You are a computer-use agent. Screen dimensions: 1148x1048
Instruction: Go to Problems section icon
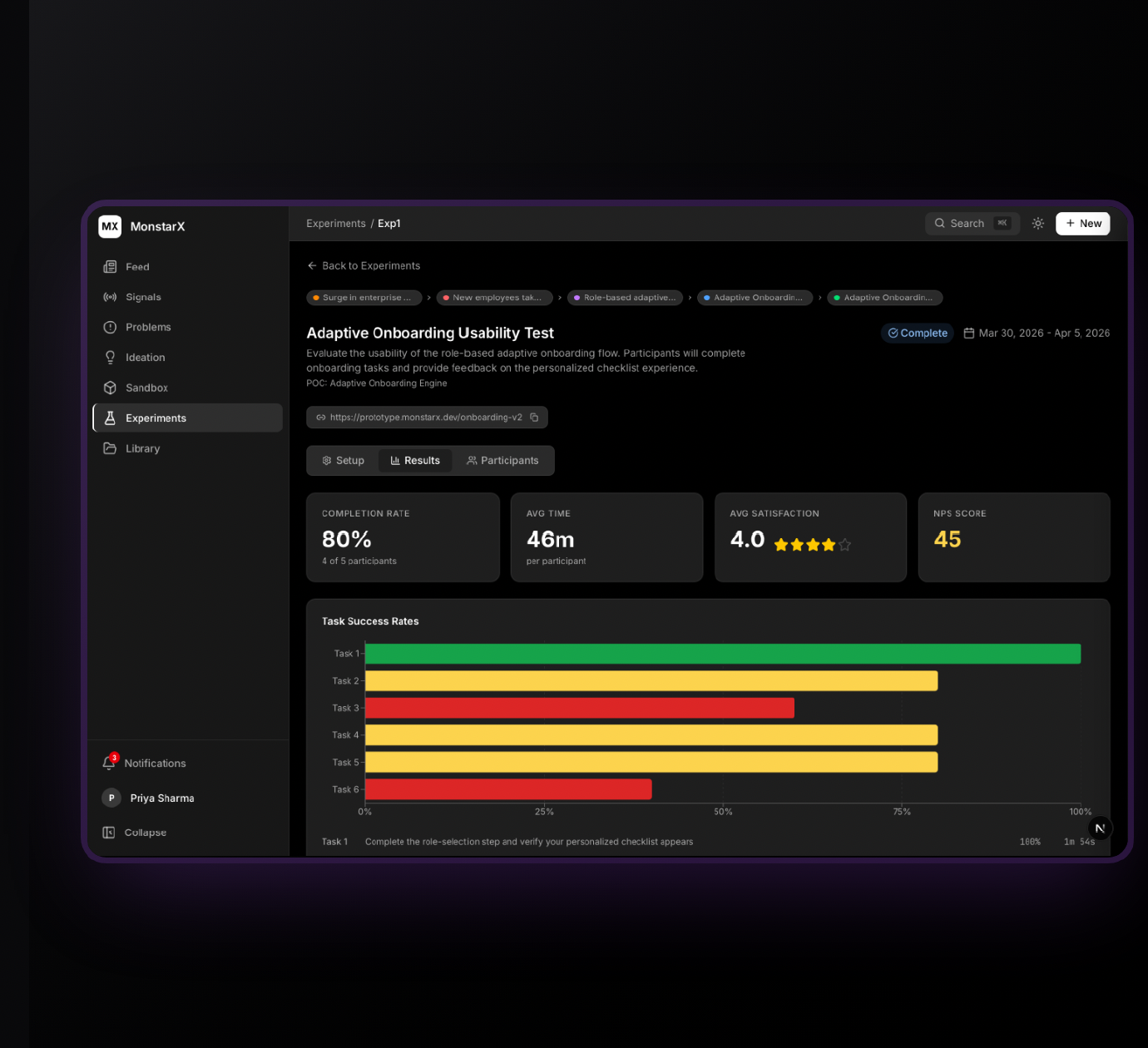pyautogui.click(x=110, y=327)
